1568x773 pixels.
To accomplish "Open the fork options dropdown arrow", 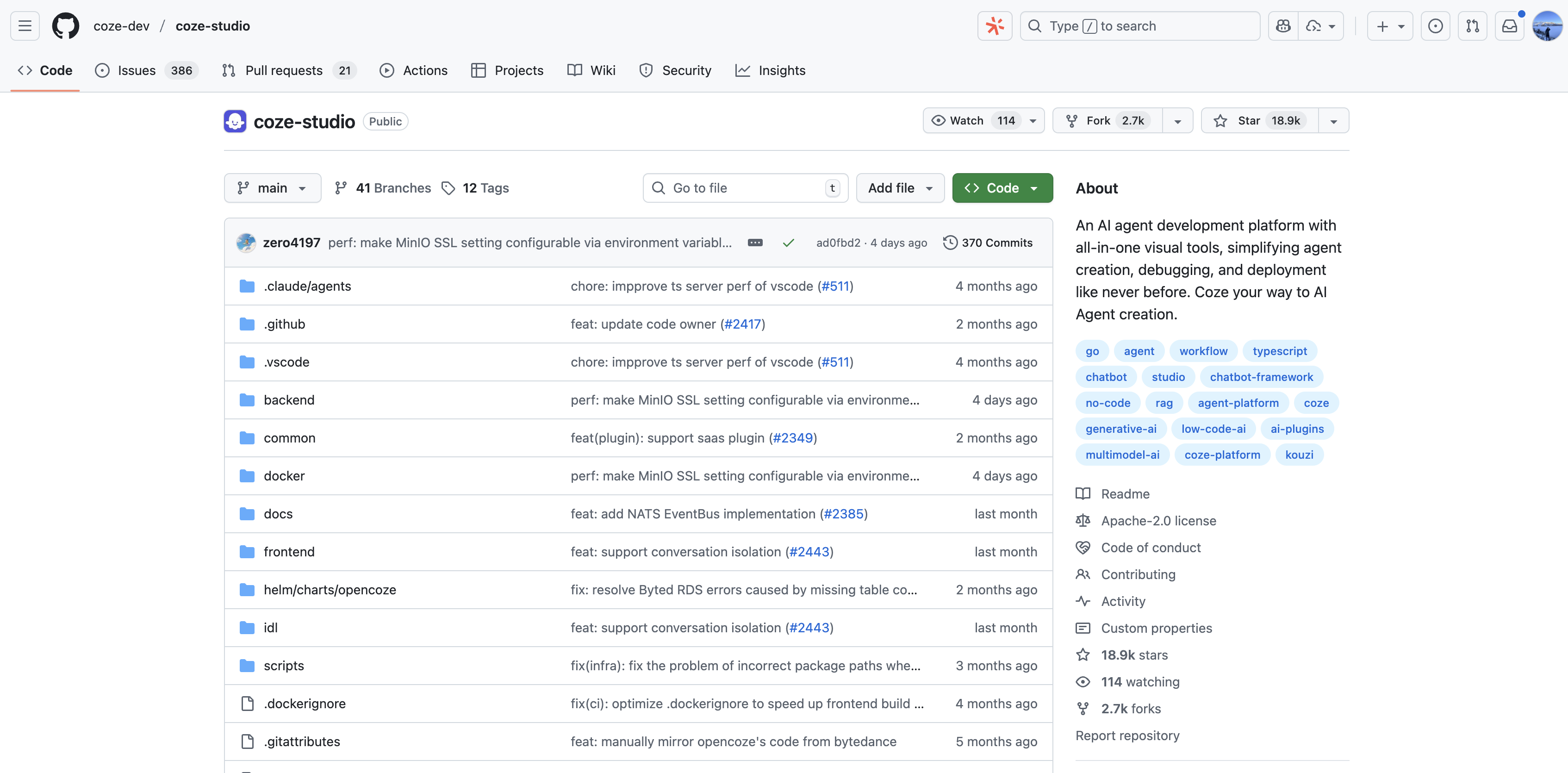I will 1177,120.
